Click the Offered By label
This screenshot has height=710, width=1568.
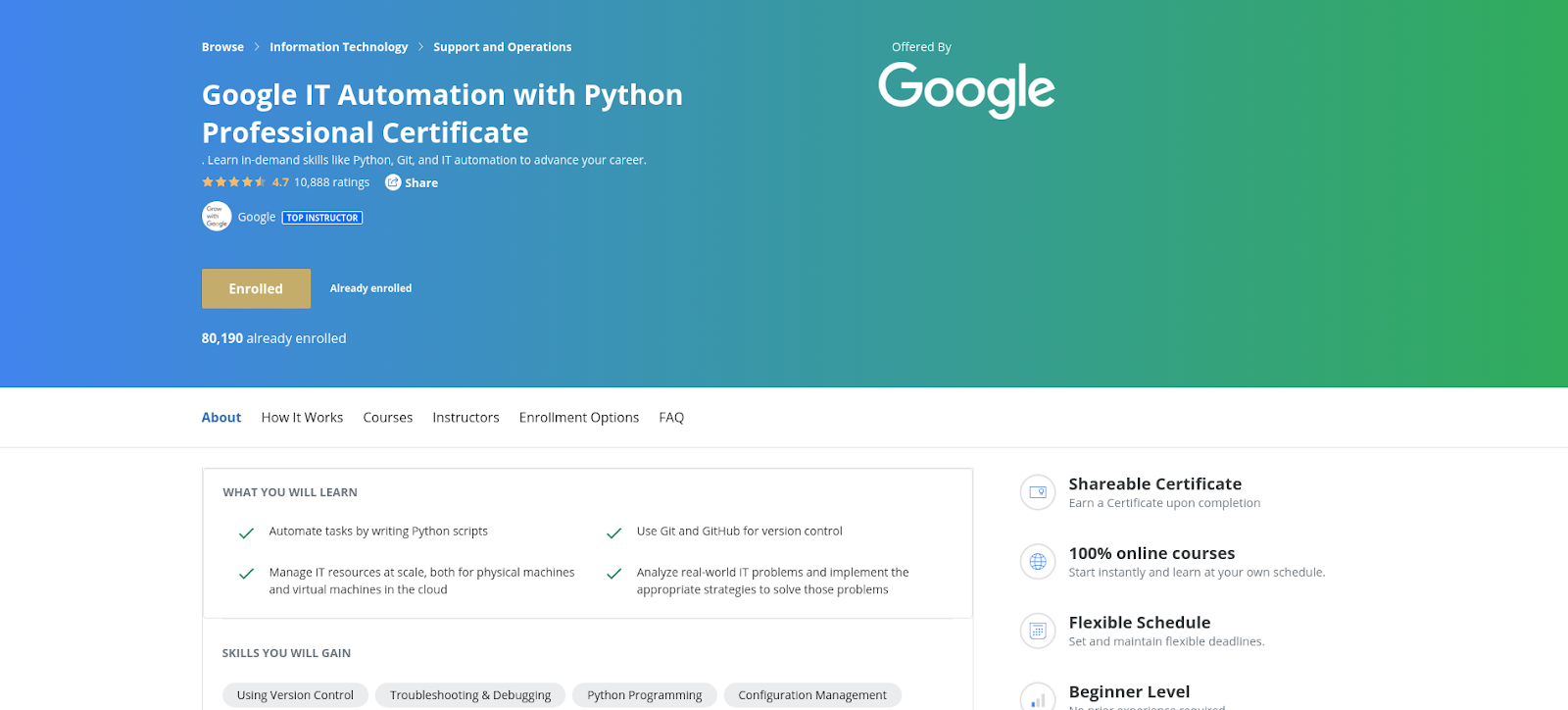[x=921, y=47]
